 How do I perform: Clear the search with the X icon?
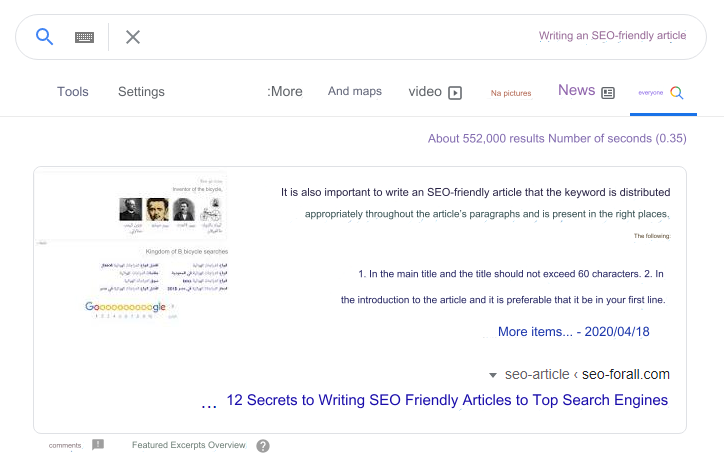133,37
